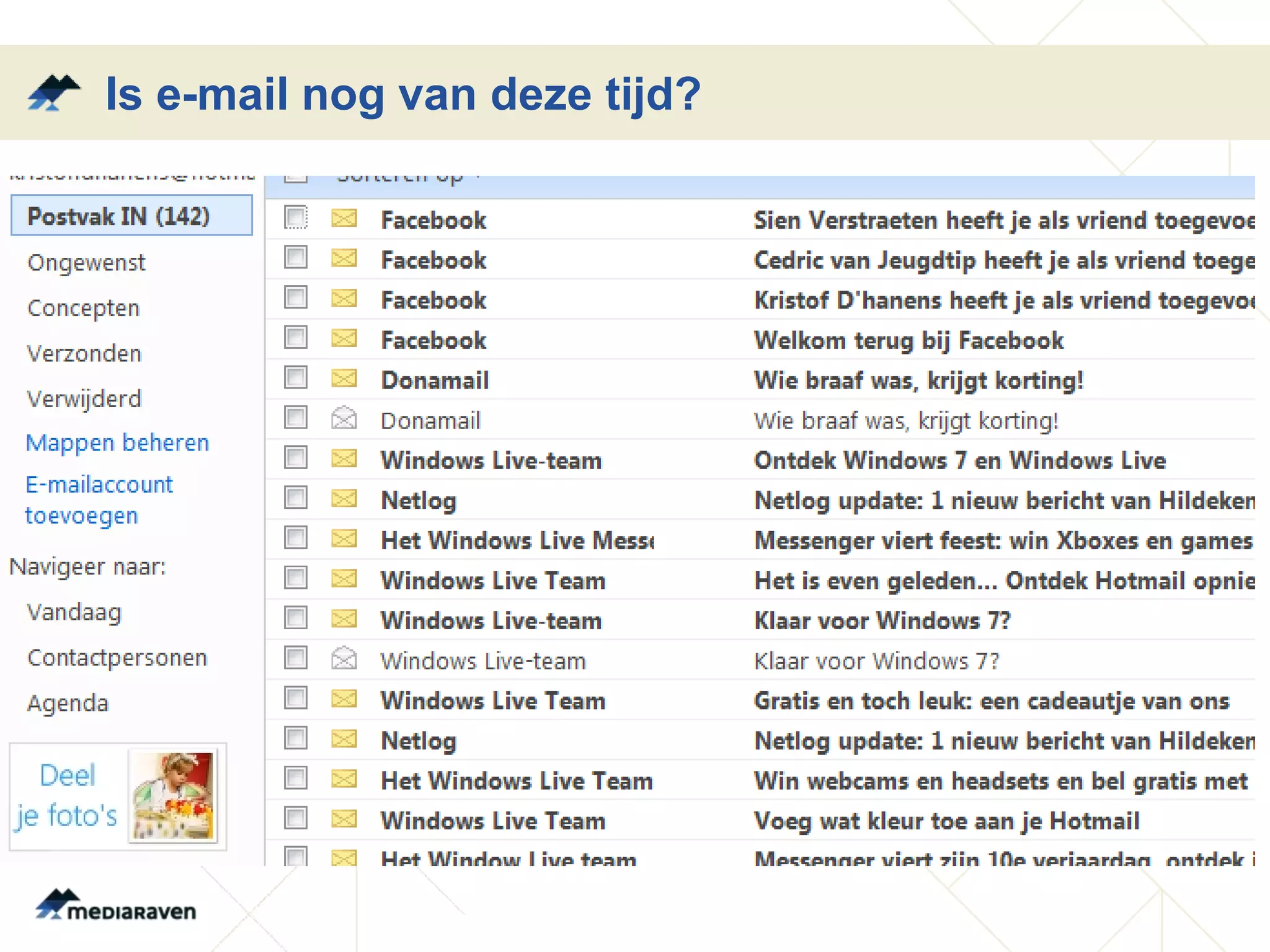Viewport: 1270px width, 952px height.
Task: Click the Mediaraven logo in footer
Action: [116, 905]
